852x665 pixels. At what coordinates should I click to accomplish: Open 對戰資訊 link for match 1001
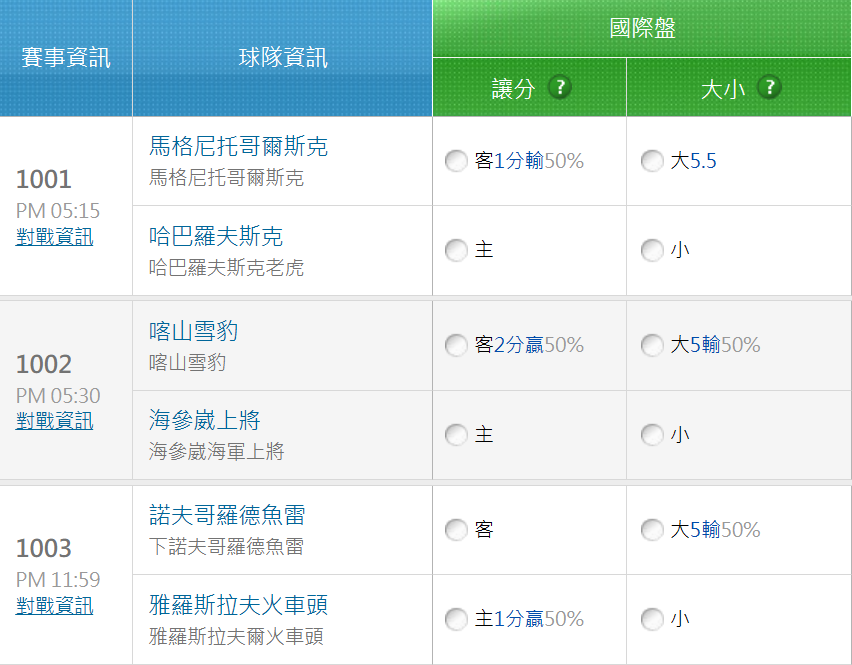coord(55,237)
